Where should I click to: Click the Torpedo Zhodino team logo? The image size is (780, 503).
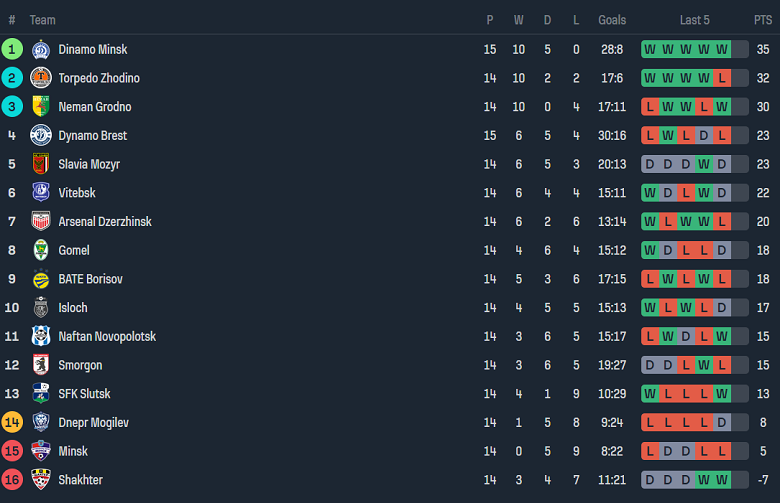(x=41, y=78)
